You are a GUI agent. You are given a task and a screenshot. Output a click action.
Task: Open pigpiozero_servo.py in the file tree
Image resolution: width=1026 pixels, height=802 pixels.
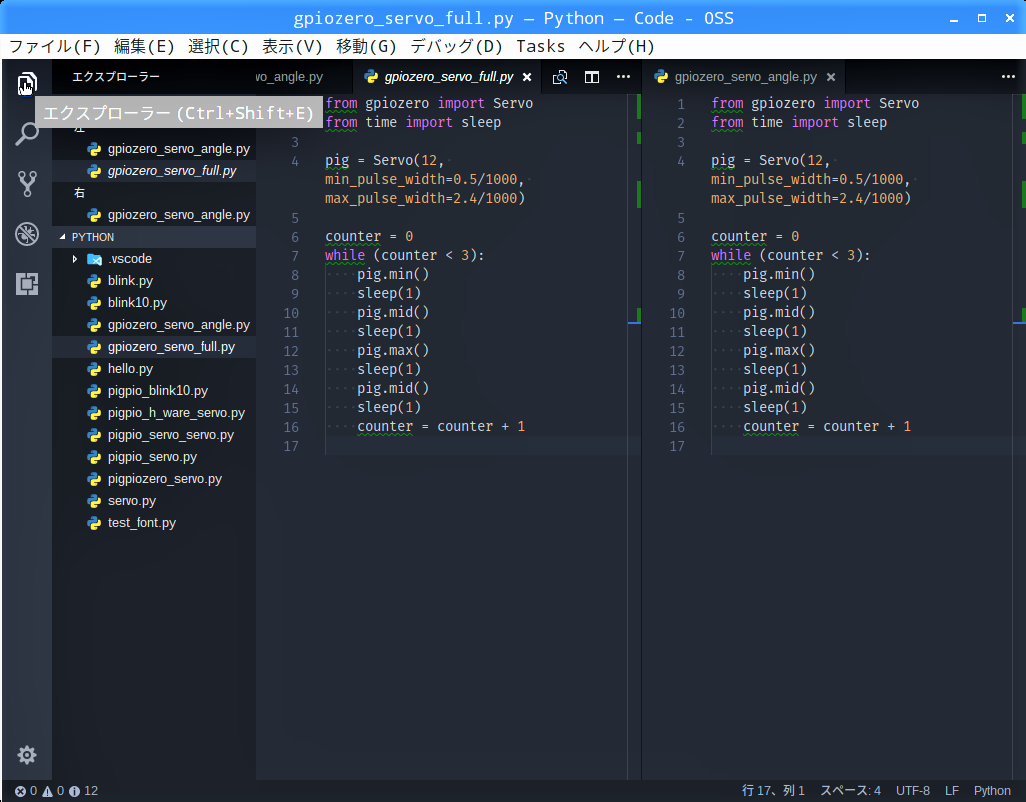tap(154, 479)
